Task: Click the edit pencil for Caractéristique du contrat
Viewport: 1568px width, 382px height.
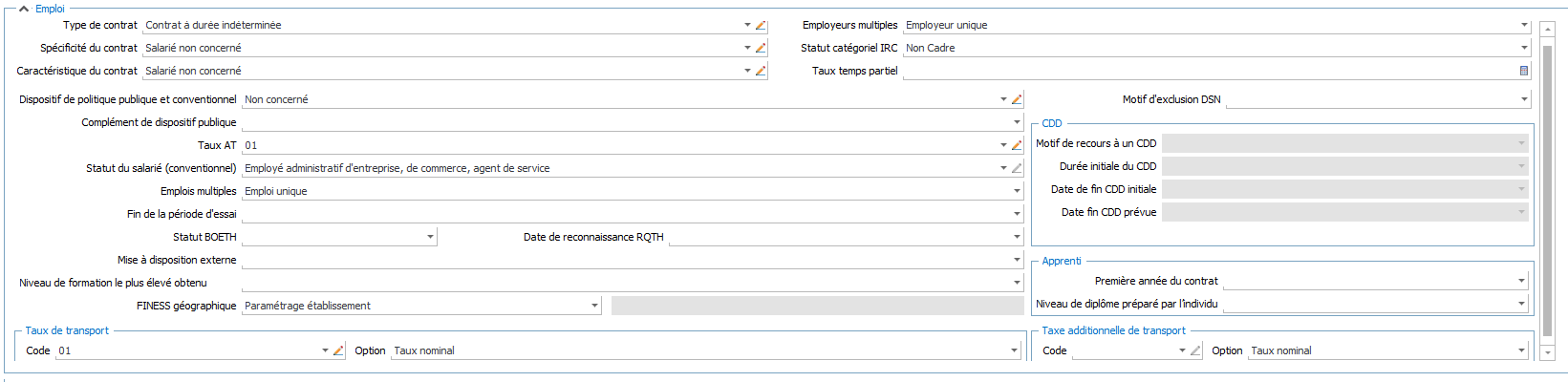Action: (x=761, y=71)
